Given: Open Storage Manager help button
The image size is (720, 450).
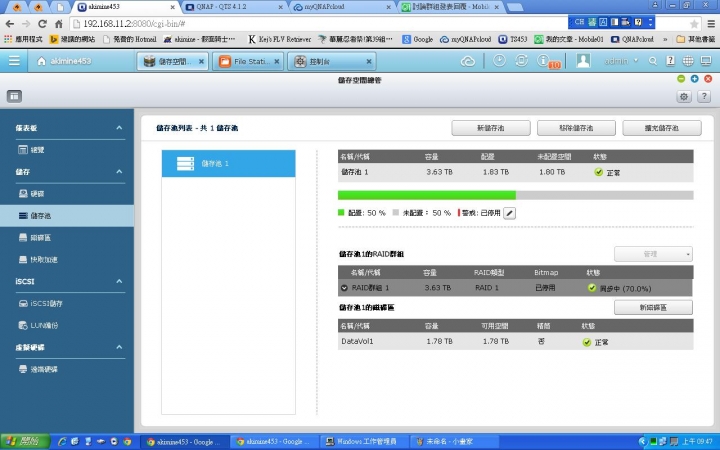Looking at the screenshot, I should point(704,96).
